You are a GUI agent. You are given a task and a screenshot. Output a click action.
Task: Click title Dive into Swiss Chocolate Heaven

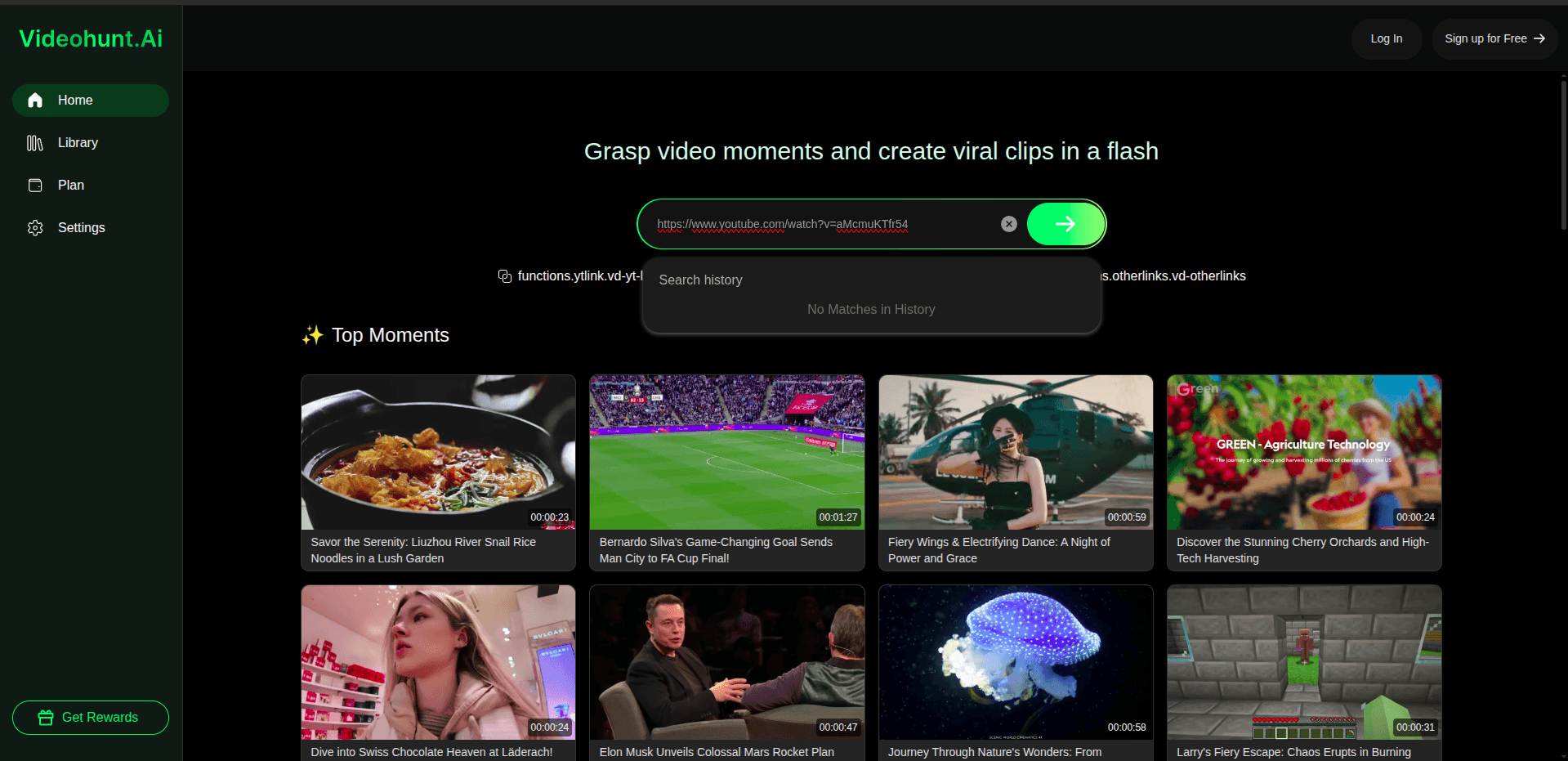click(x=431, y=752)
